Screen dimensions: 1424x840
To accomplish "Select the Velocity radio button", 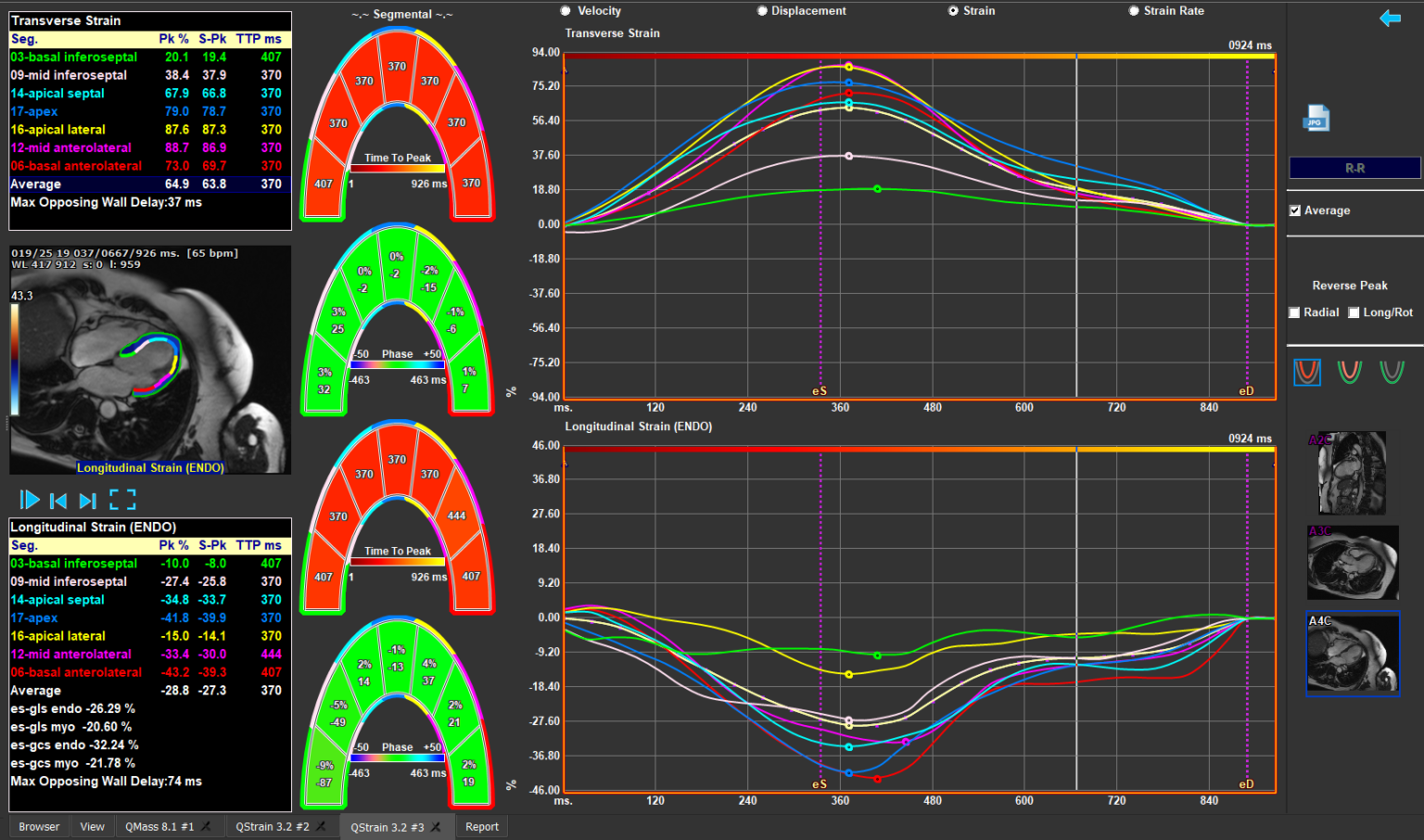I will [566, 11].
